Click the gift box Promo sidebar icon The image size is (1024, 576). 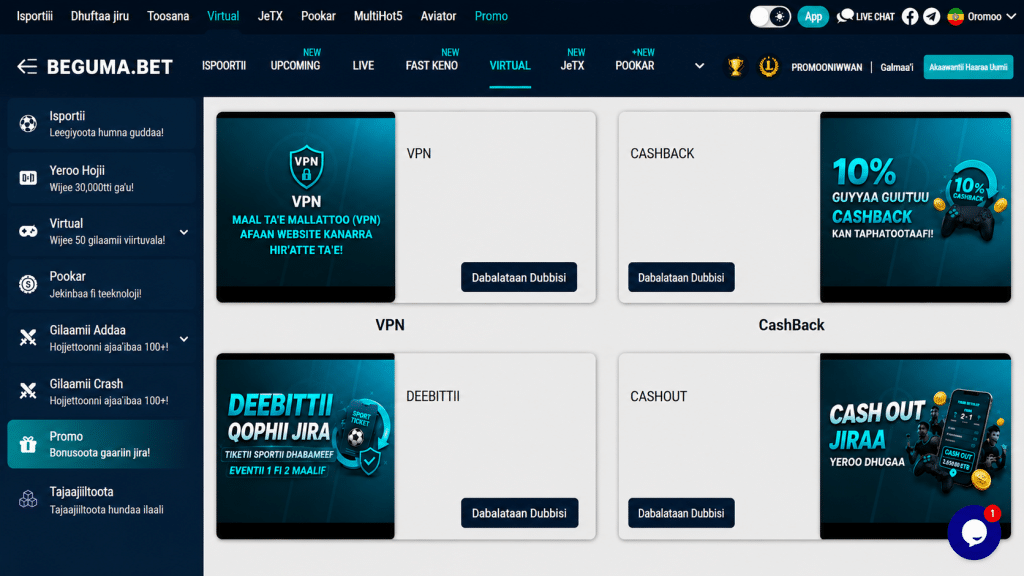[28, 444]
